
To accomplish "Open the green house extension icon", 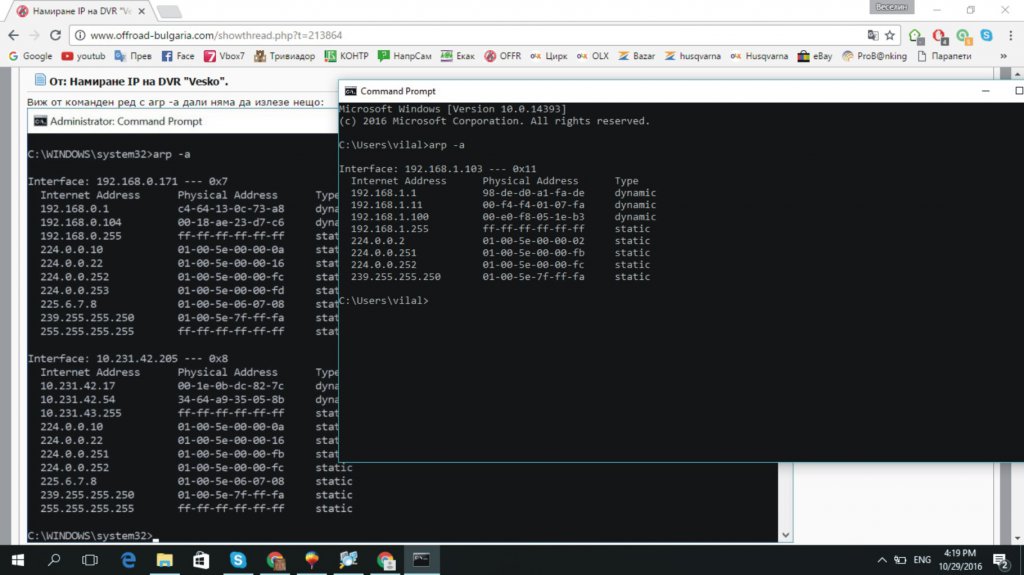I will click(x=916, y=36).
